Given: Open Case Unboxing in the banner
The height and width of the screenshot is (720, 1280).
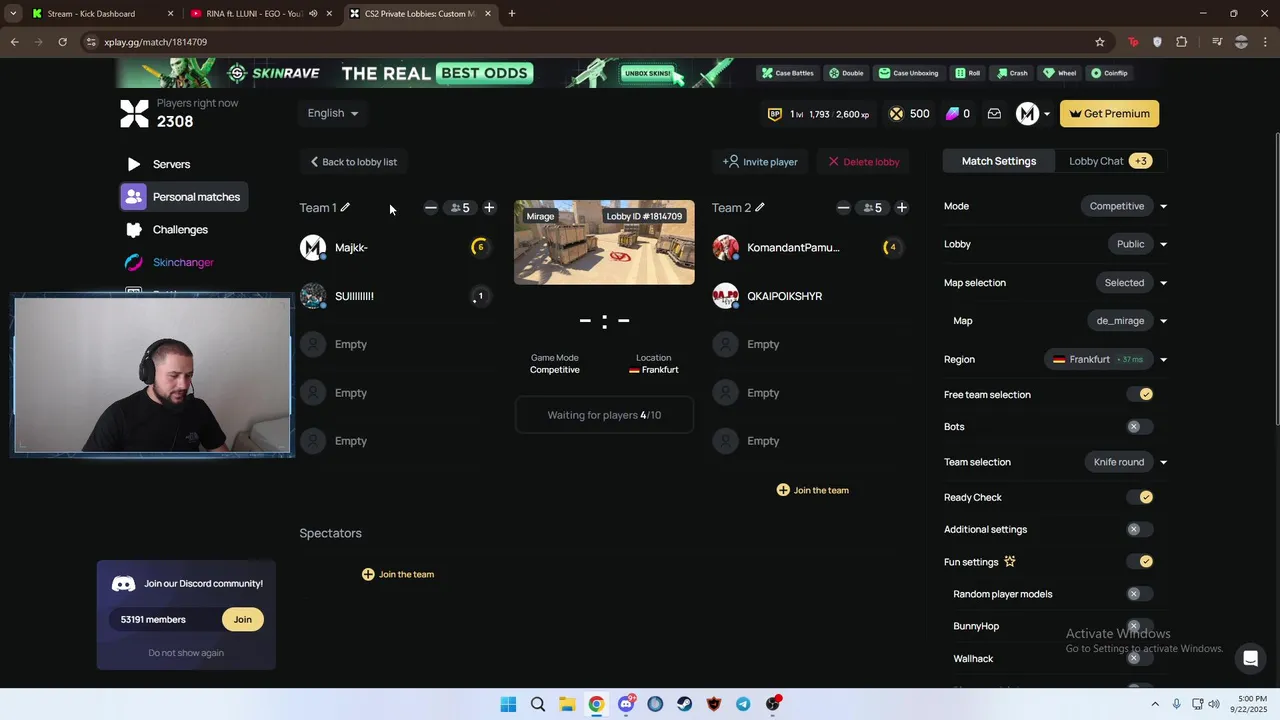Looking at the screenshot, I should 909,73.
